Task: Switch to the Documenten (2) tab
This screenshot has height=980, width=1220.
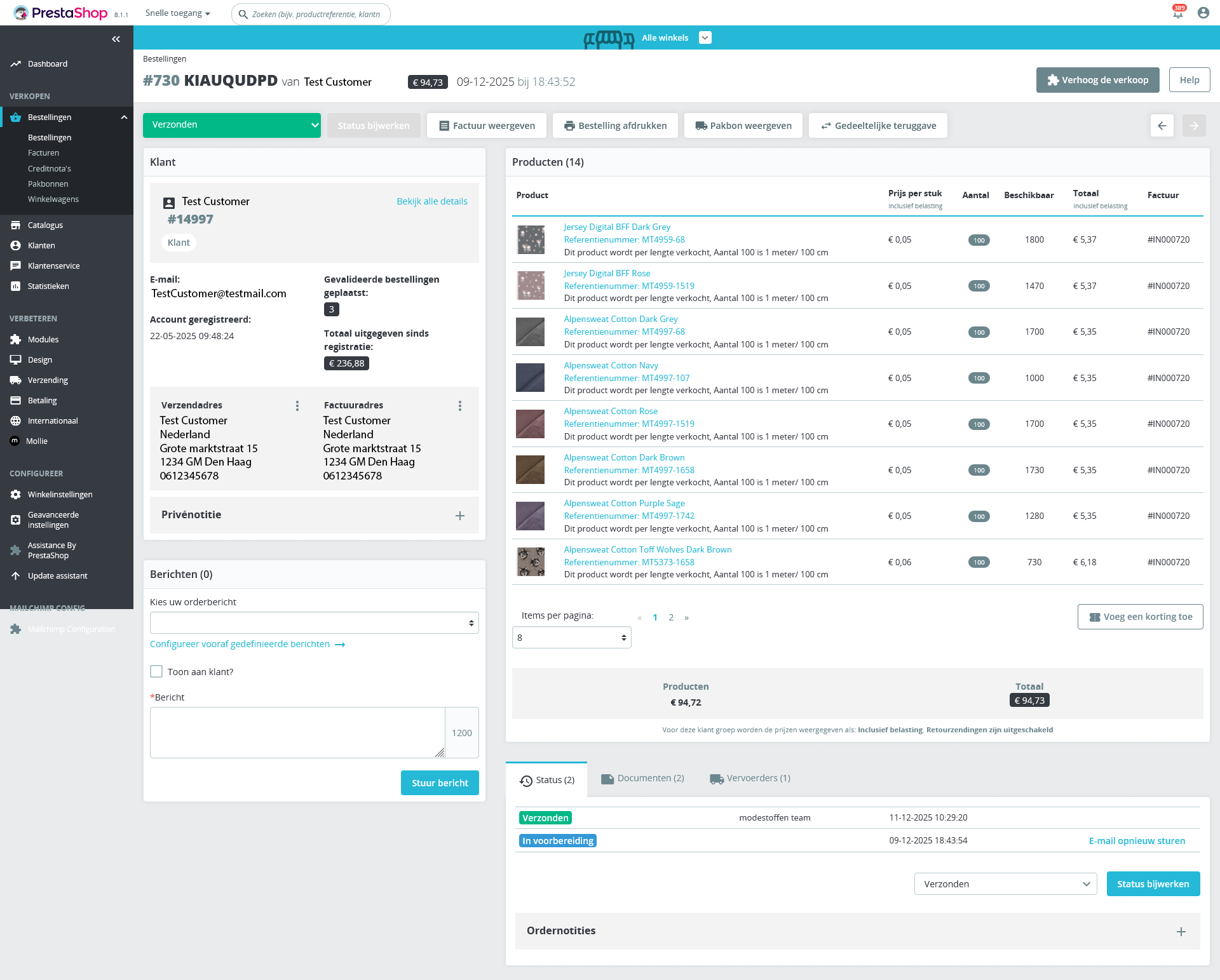Action: tap(643, 779)
